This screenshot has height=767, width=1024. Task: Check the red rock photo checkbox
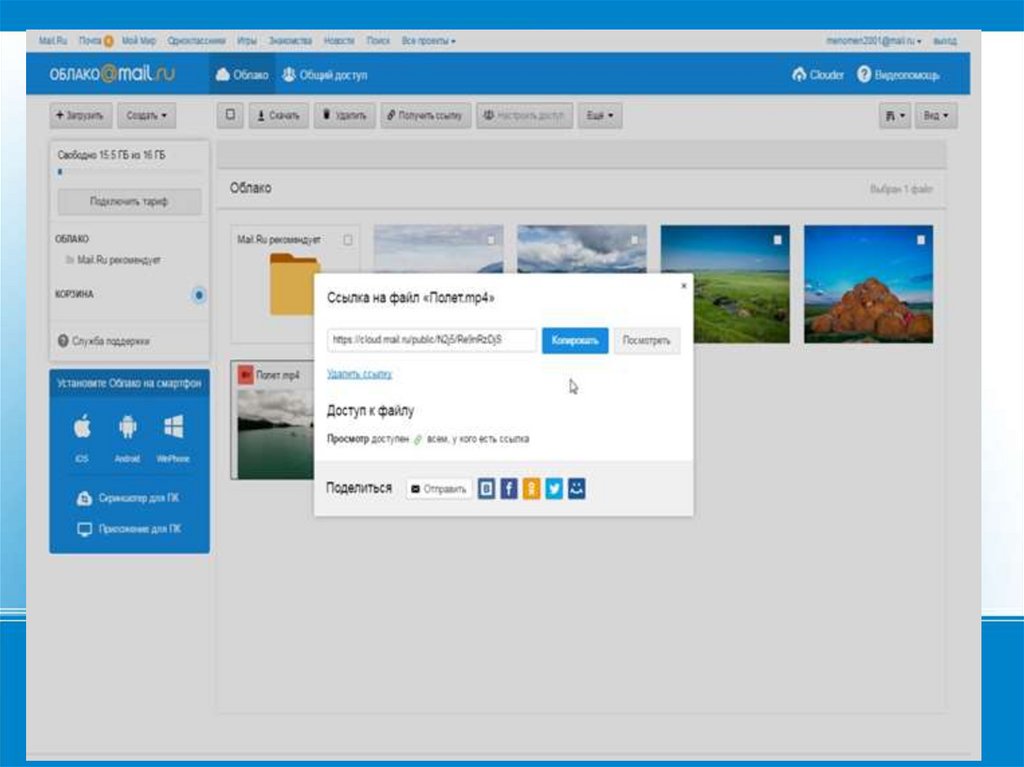click(x=921, y=240)
